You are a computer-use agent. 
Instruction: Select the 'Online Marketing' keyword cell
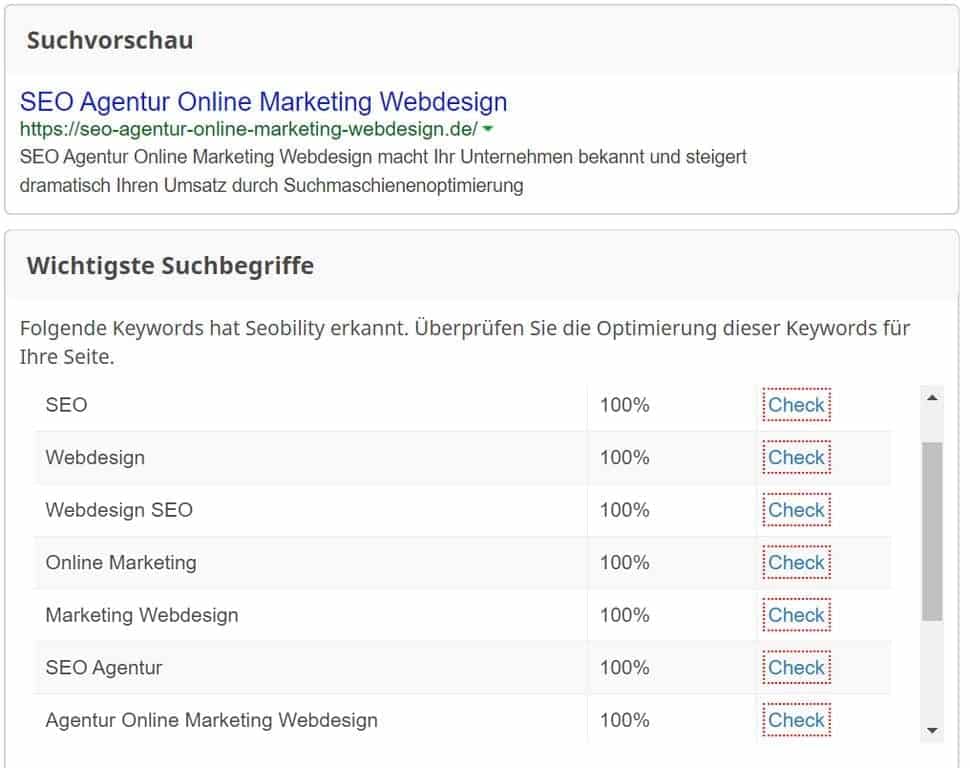(x=311, y=563)
